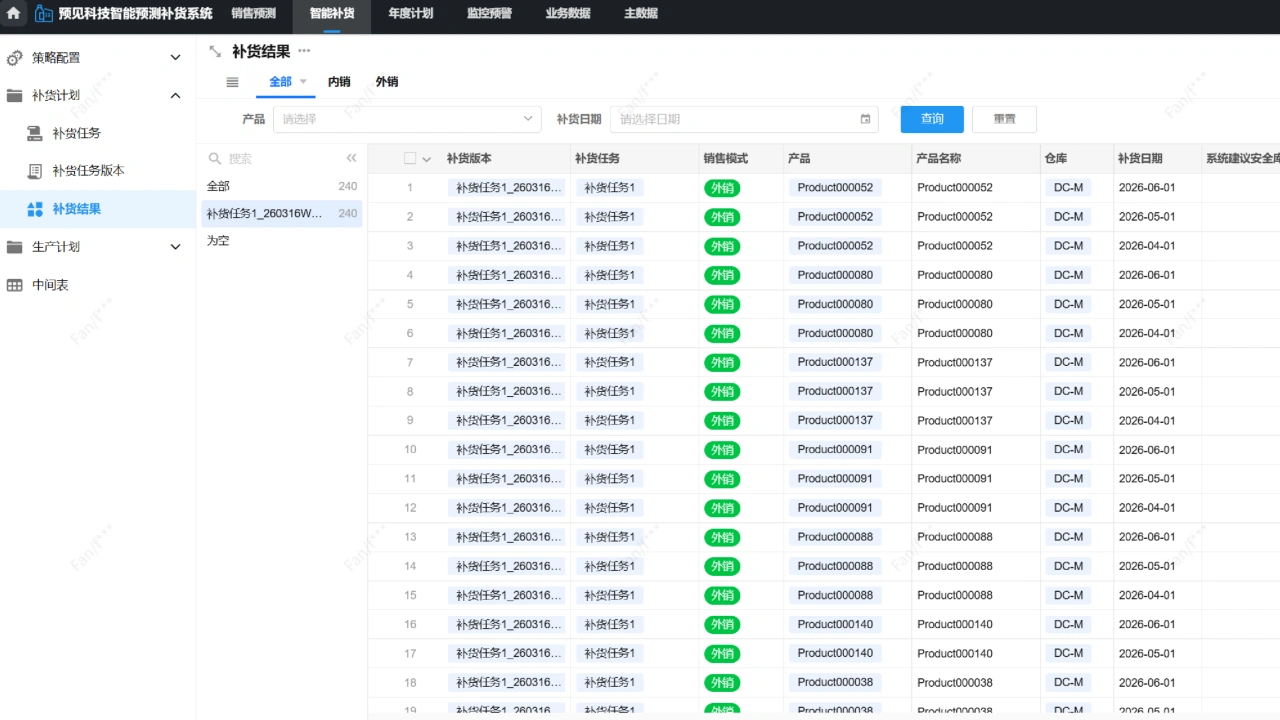Click the calendar icon in 补货日期 field
The image size is (1280, 720).
pyautogui.click(x=865, y=119)
